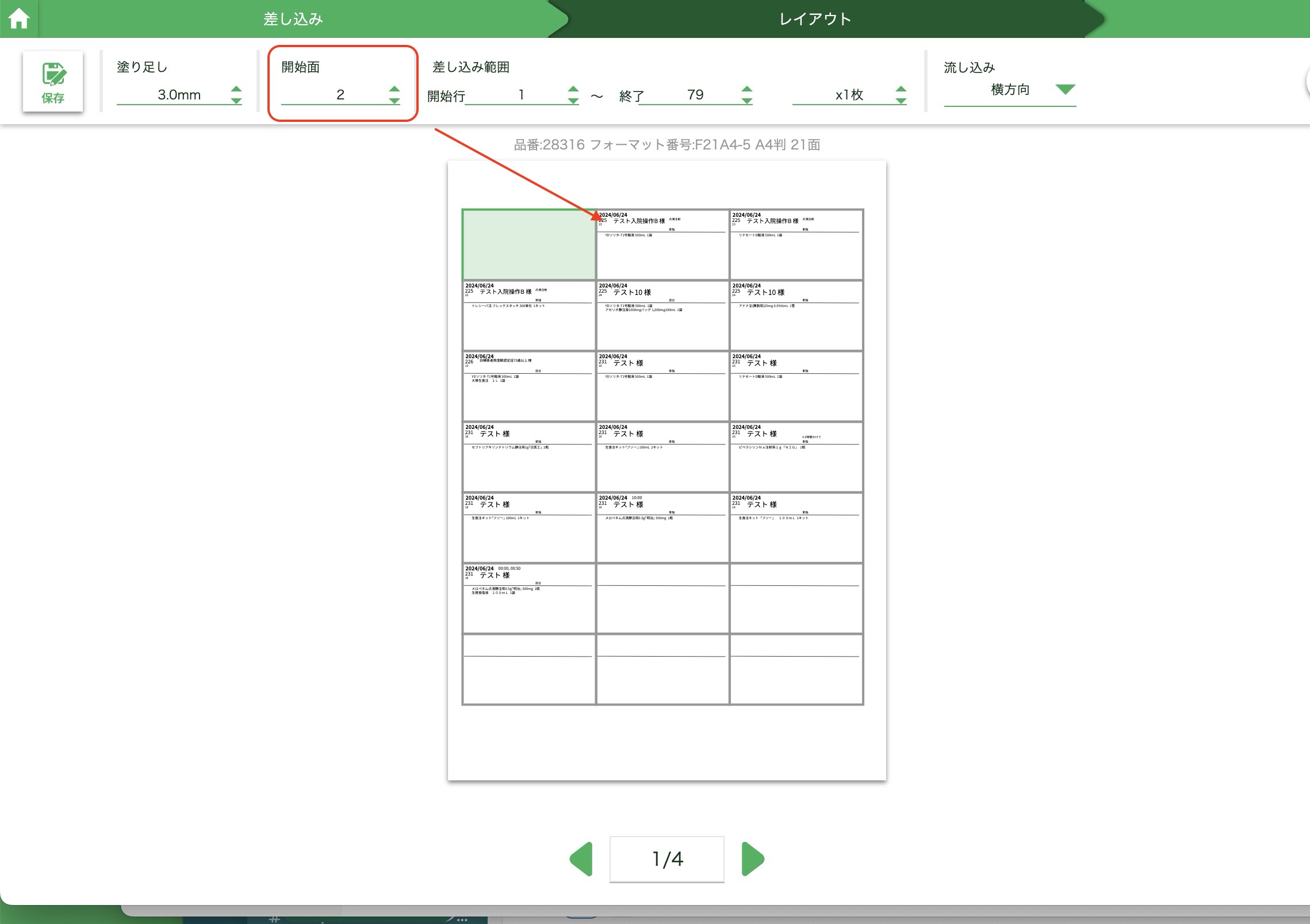Decrease x1枚 copy count with down arrow
This screenshot has height=924, width=1310.
(x=901, y=101)
